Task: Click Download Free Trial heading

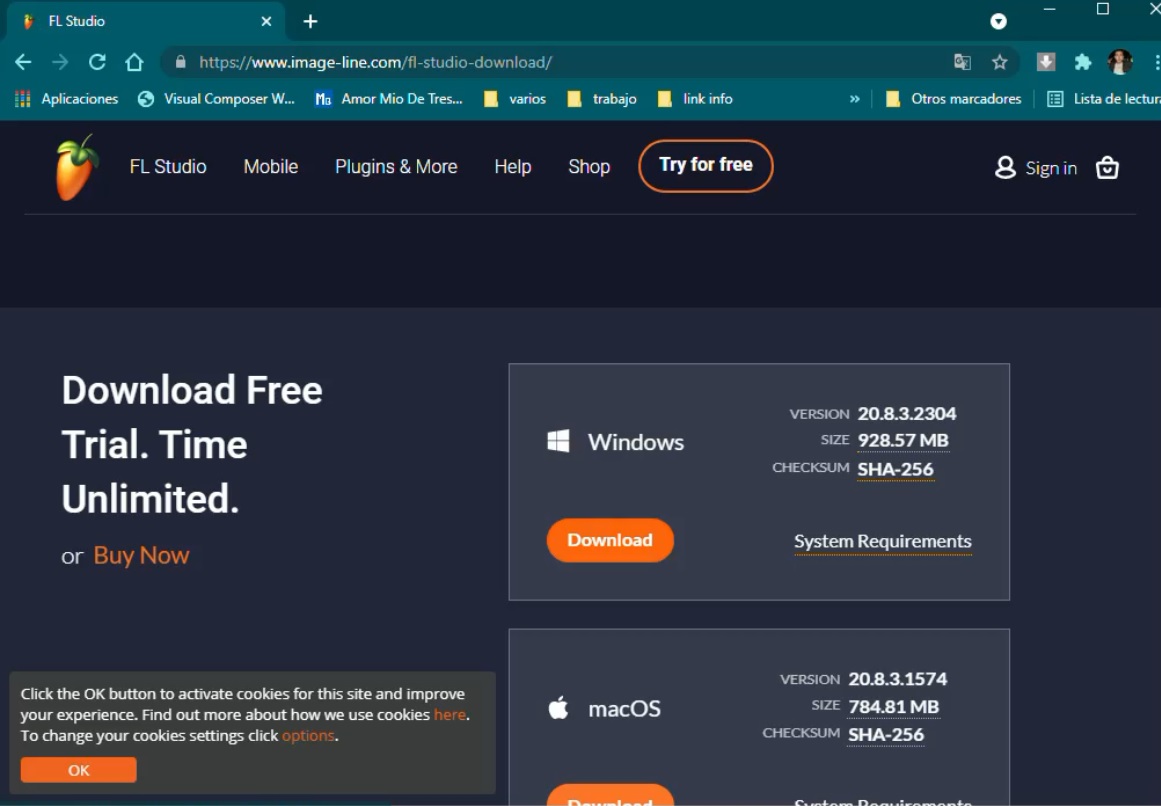Action: (192, 444)
